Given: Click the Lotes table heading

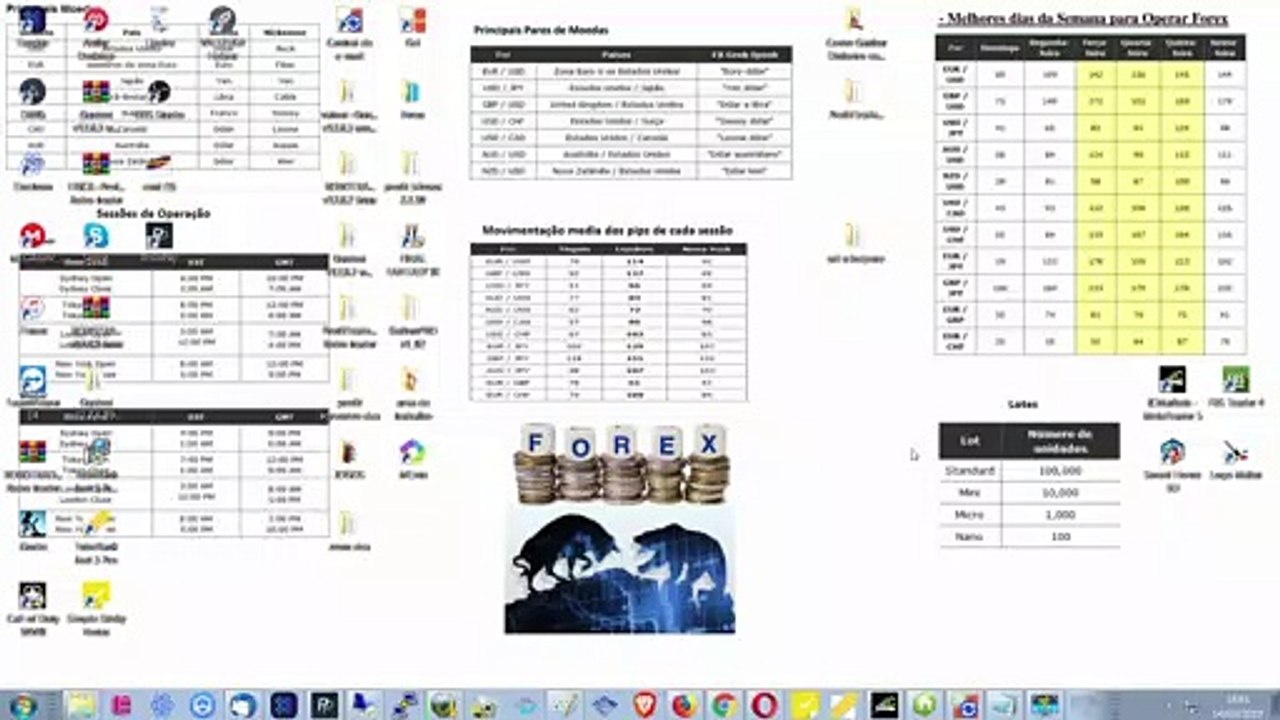Looking at the screenshot, I should [x=1023, y=404].
